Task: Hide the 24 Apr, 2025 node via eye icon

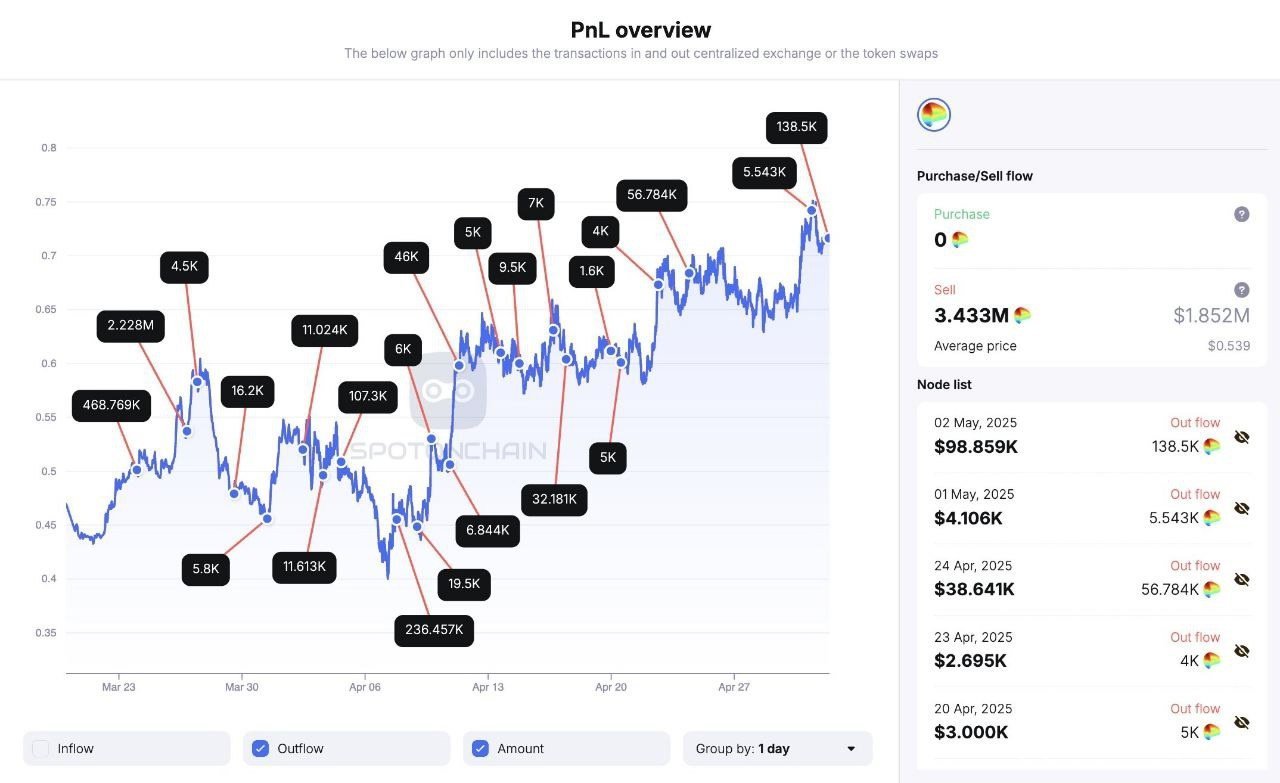Action: click(1242, 580)
